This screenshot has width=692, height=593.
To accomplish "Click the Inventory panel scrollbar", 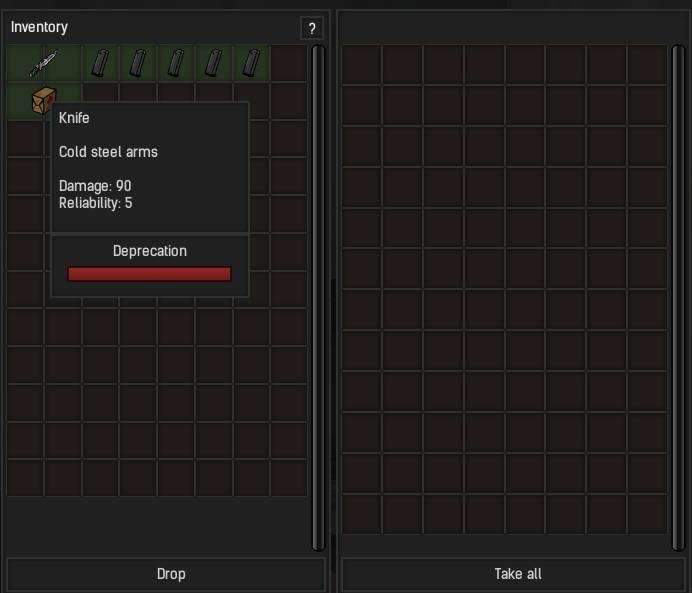I will (x=318, y=298).
